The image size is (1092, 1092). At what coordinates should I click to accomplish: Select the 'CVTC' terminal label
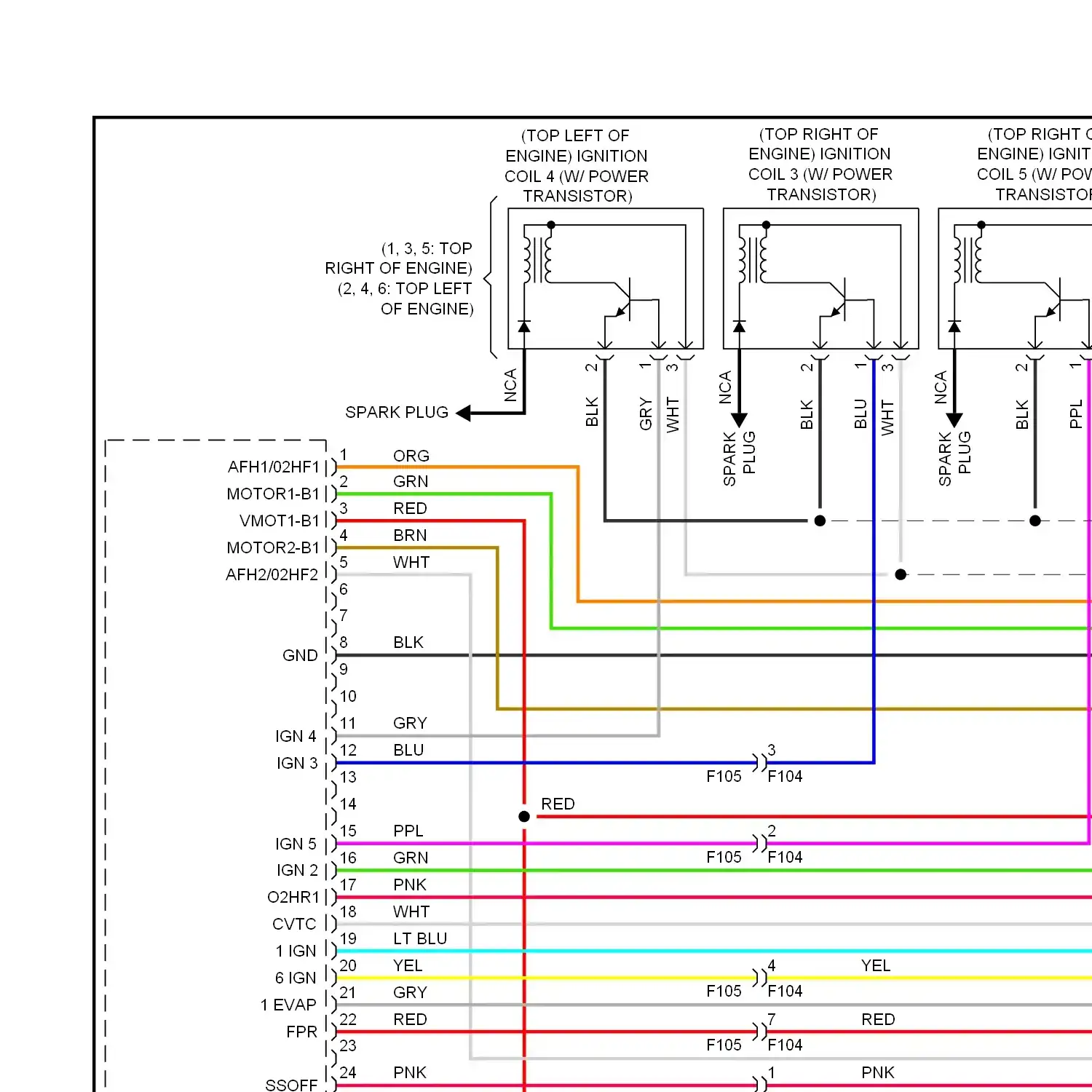coord(294,924)
